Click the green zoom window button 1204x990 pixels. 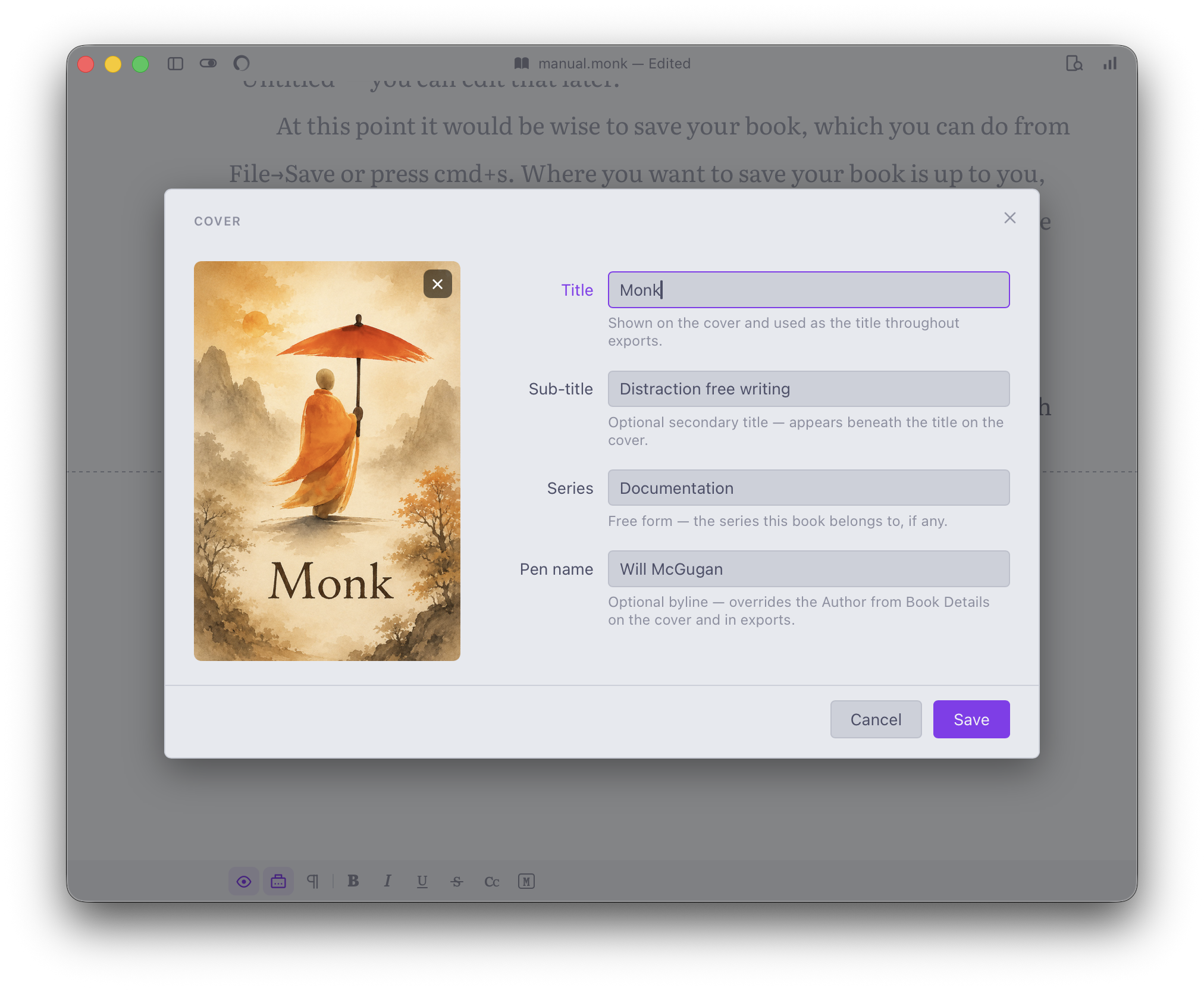click(x=140, y=64)
